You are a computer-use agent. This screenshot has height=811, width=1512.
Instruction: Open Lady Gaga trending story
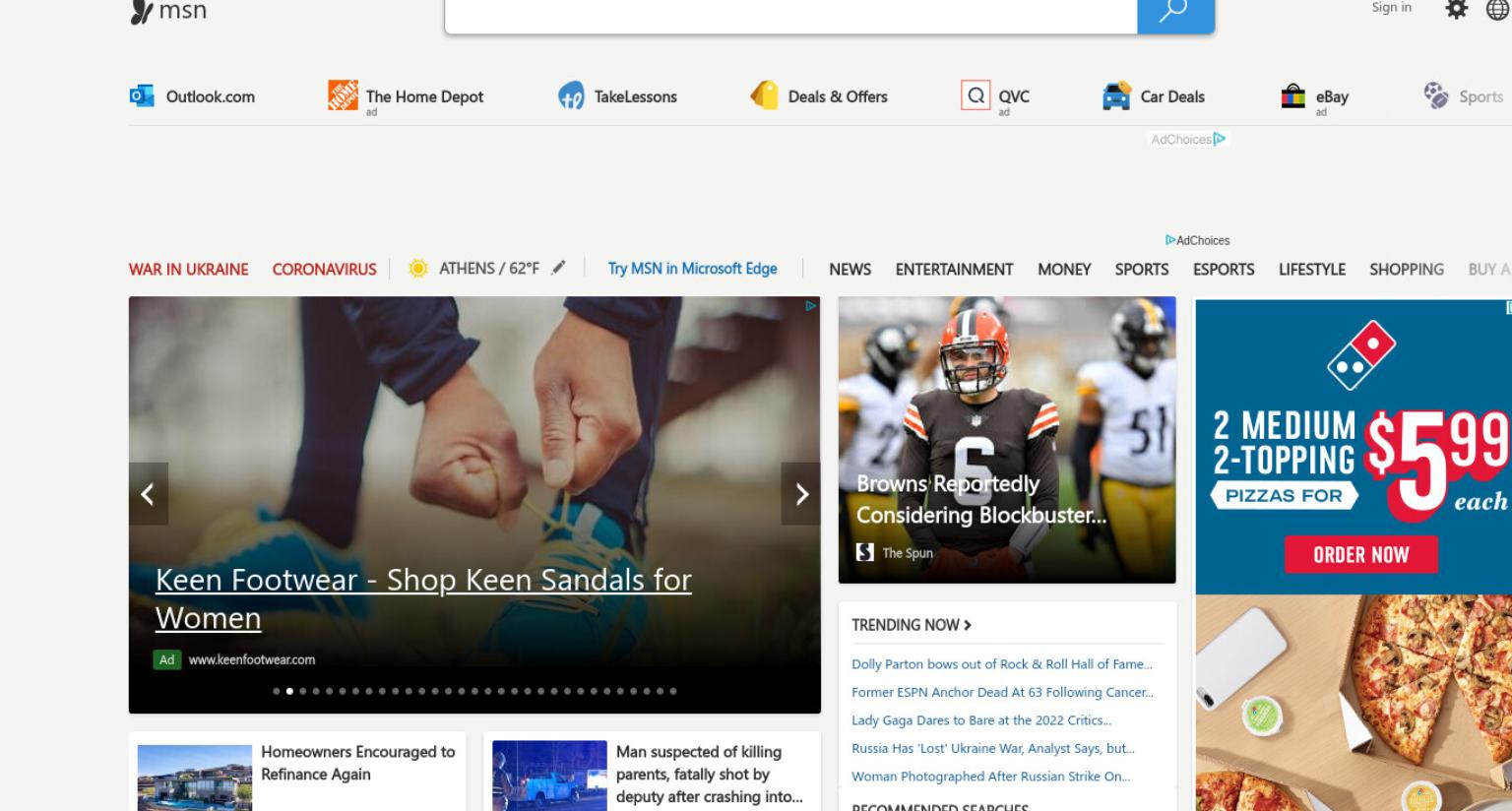(x=981, y=720)
